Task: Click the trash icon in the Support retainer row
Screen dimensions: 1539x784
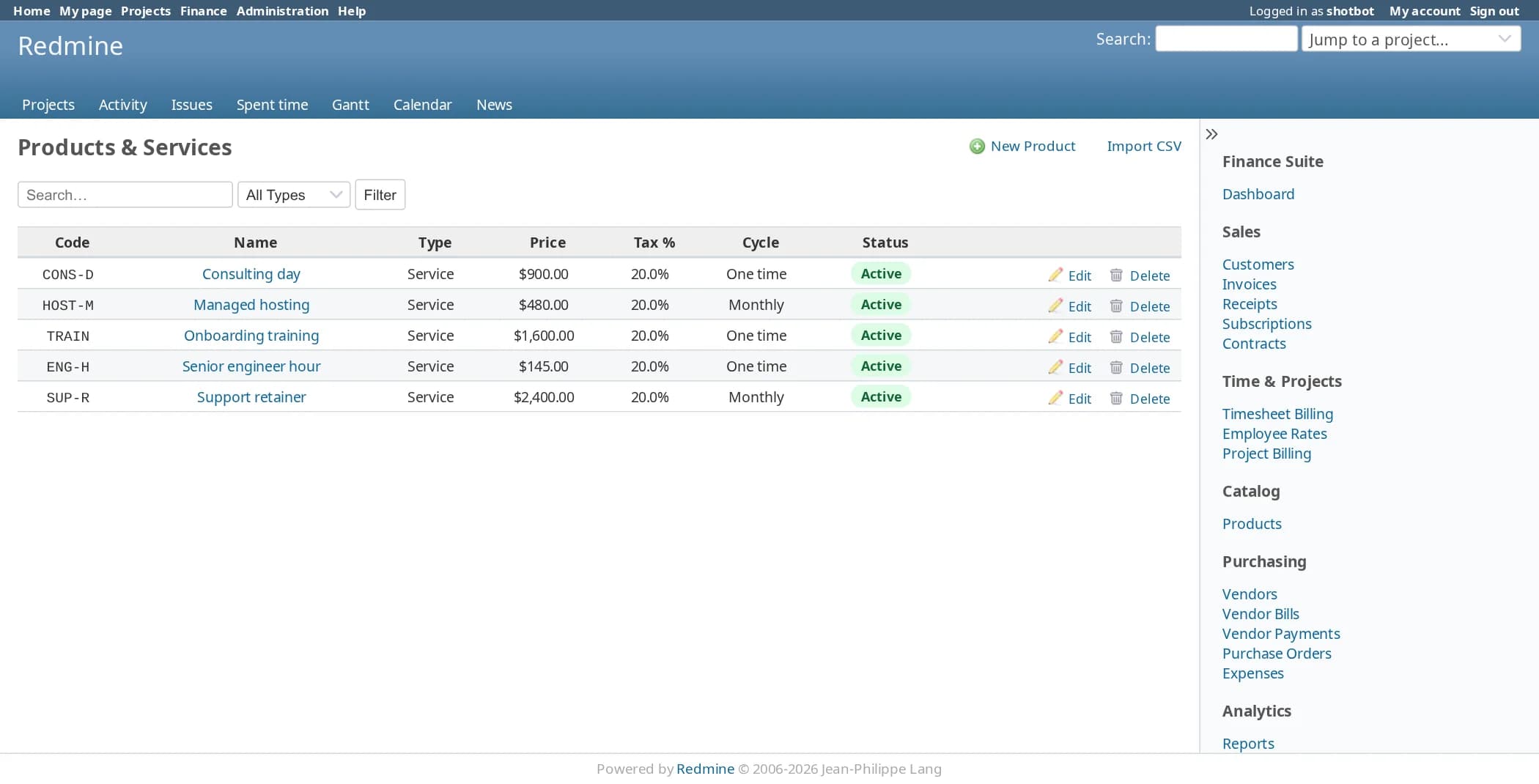Action: [x=1116, y=398]
